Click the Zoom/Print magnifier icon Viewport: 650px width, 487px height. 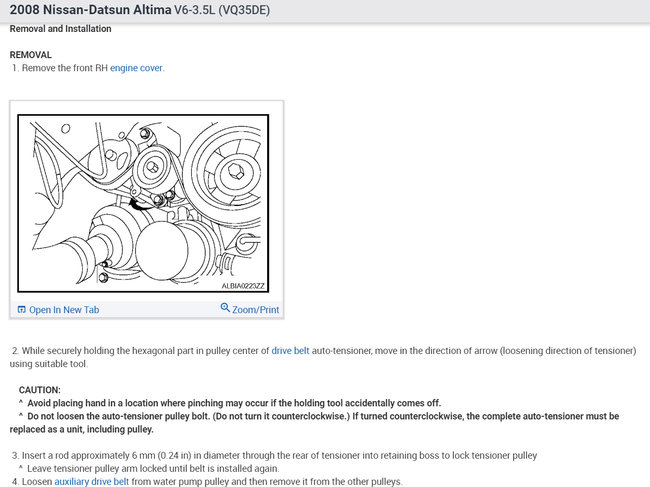point(225,308)
